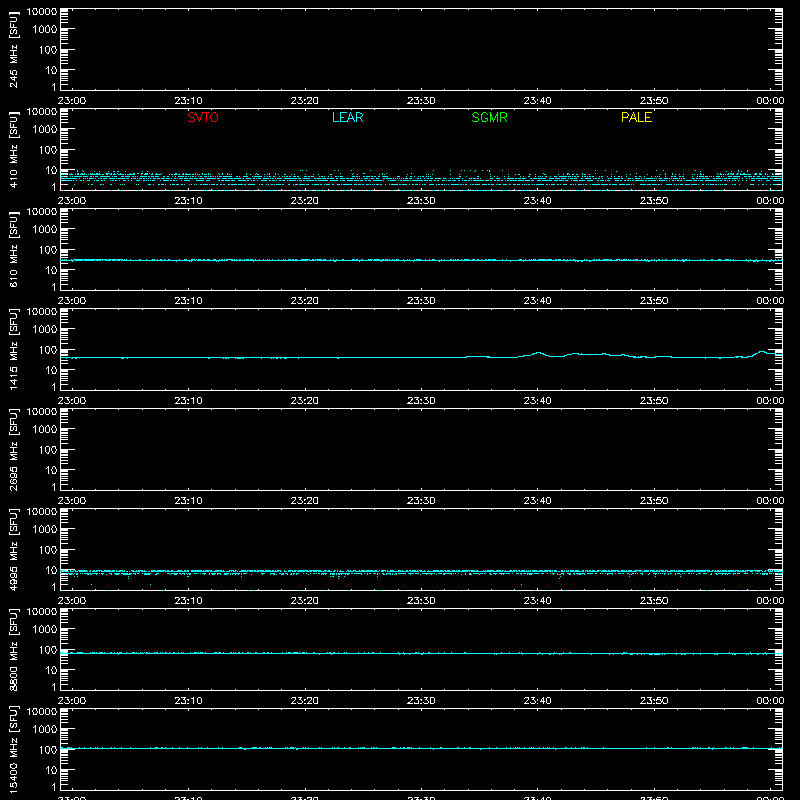Click the 1415 MHz flux bump near 23:40
Screen dimensions: 800x800
(538, 353)
